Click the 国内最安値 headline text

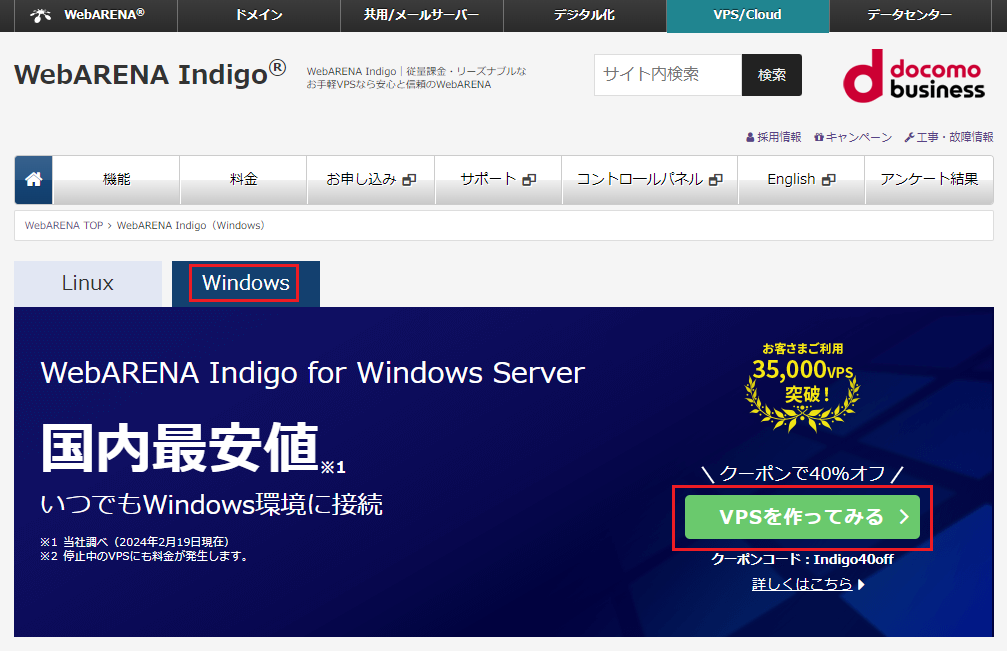(180, 447)
